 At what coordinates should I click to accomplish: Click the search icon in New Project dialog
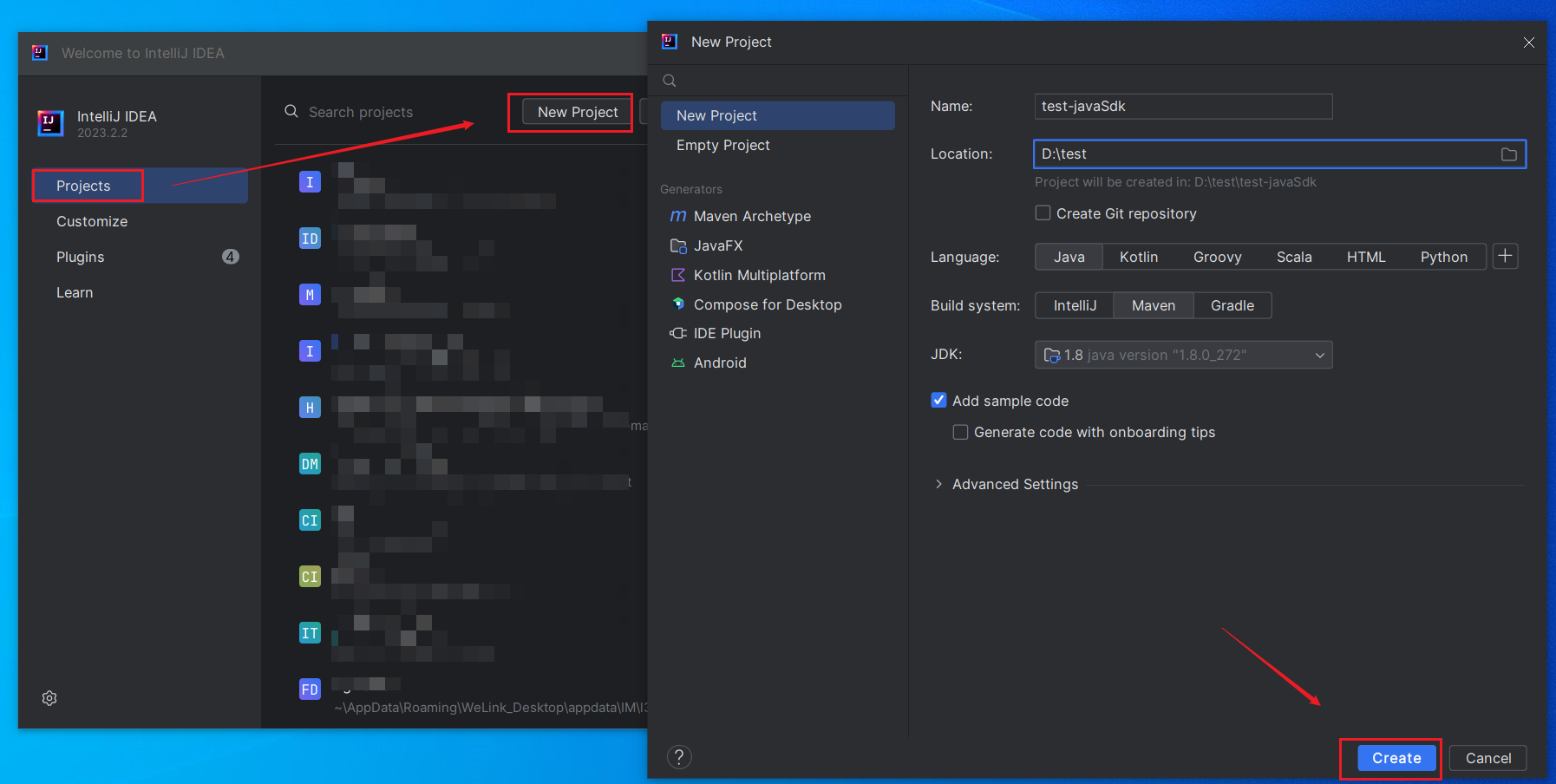tap(670, 81)
